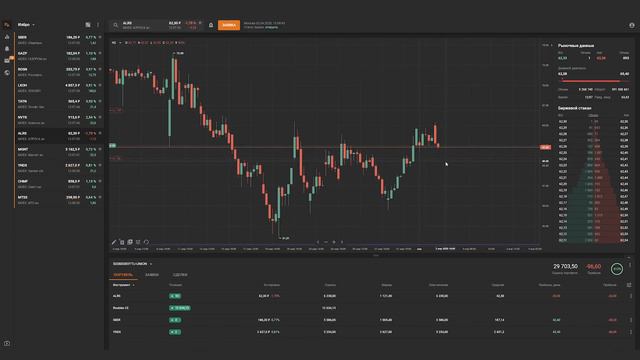640x360 pixels.
Task: Switch to the first portfolio tab (orange)
Action: (123, 275)
